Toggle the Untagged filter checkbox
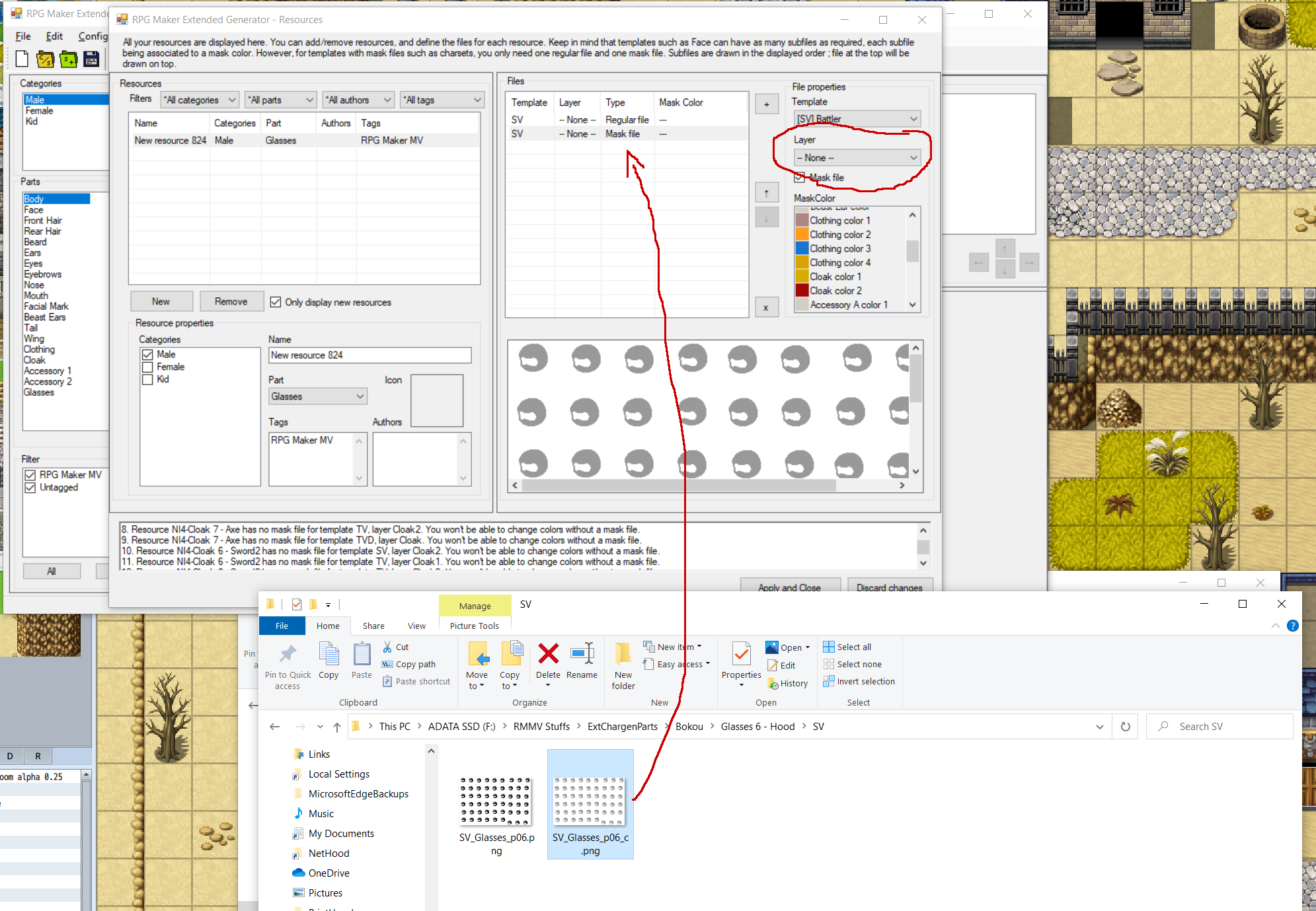The width and height of the screenshot is (1316, 911). (x=30, y=488)
